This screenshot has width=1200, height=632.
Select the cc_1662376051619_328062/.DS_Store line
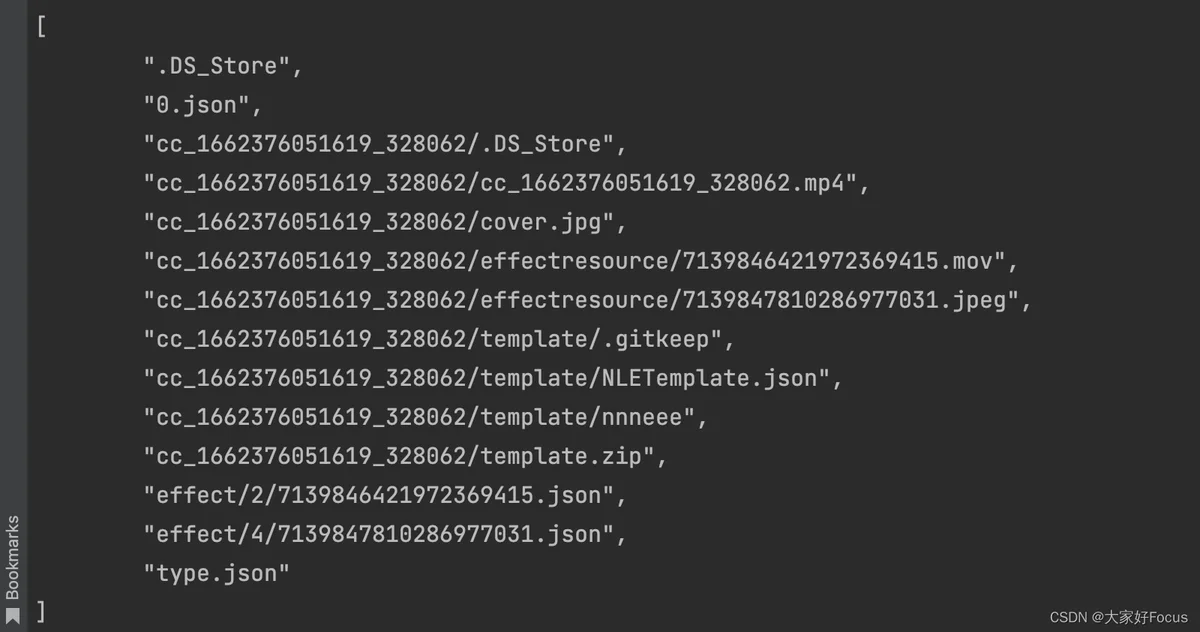[385, 144]
